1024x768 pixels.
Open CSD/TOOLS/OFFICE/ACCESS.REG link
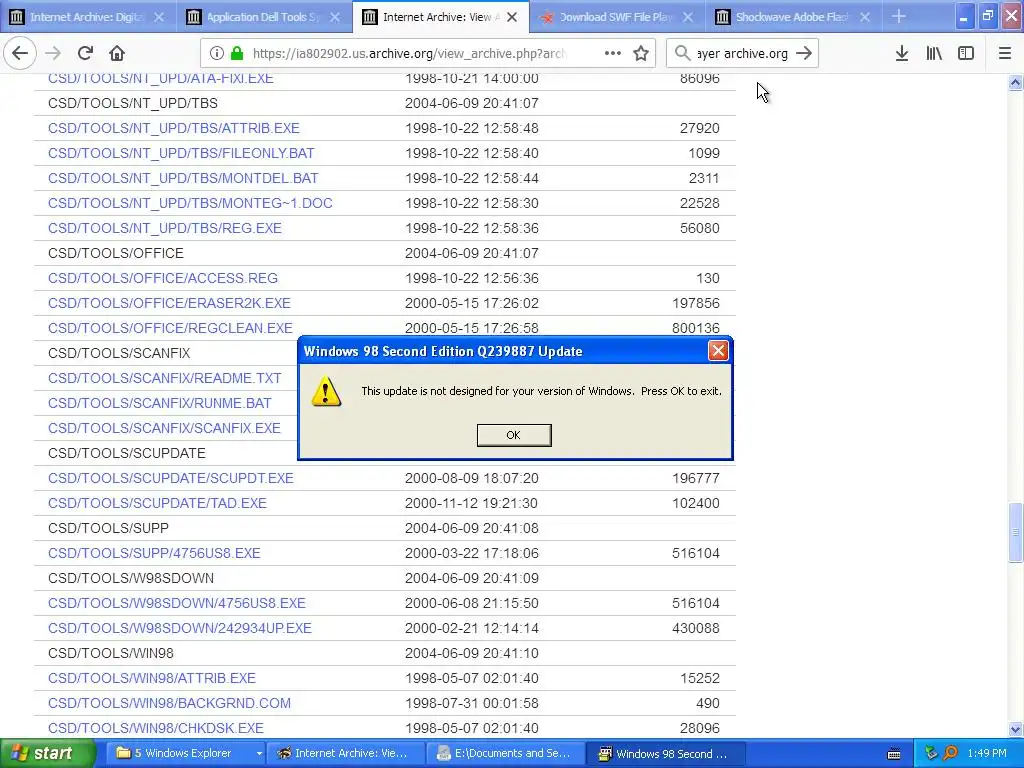tap(163, 278)
